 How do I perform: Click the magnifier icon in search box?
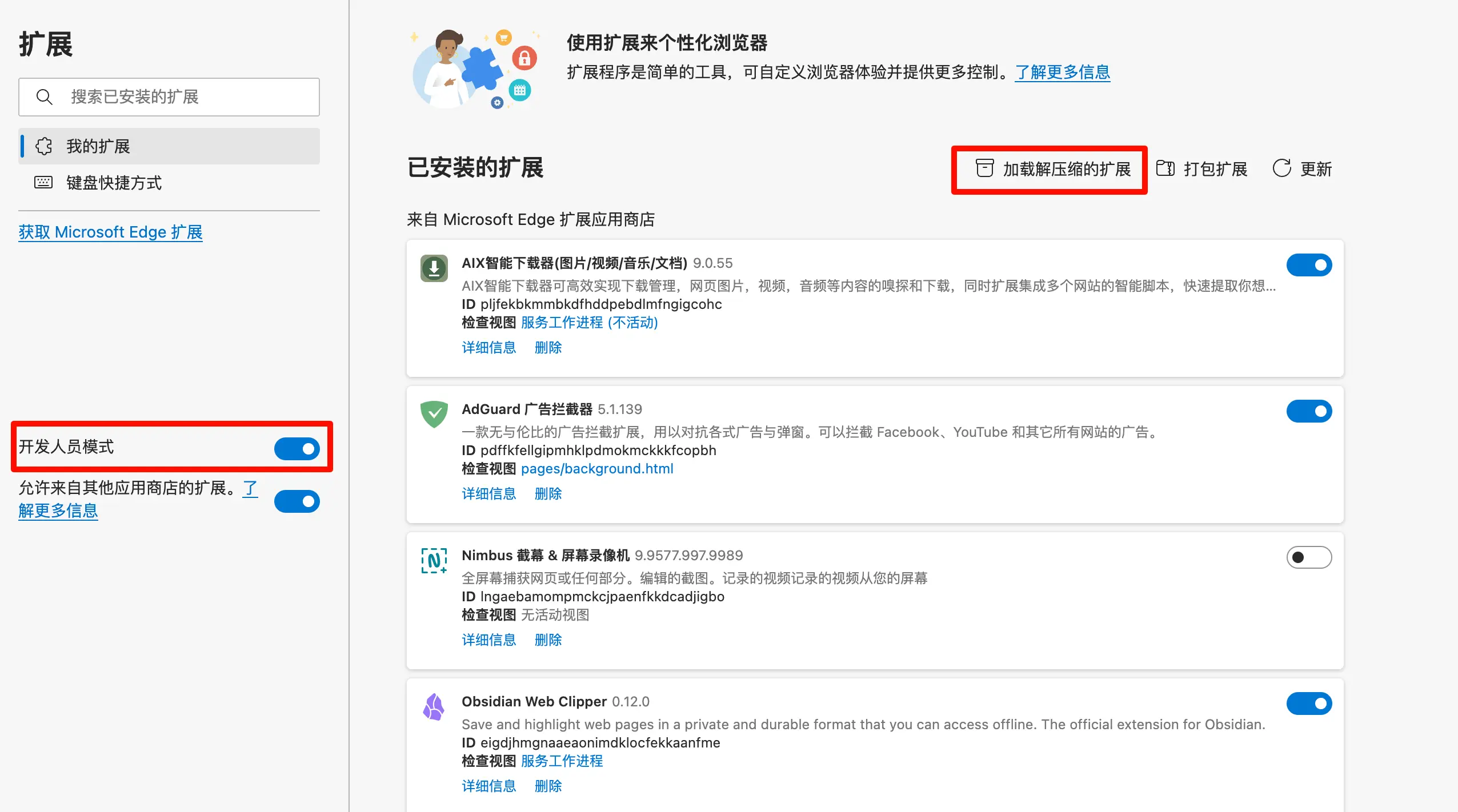point(44,97)
